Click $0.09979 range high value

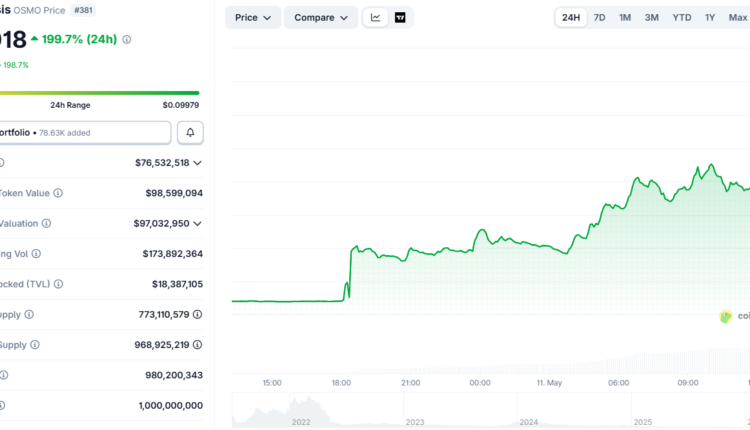click(181, 105)
